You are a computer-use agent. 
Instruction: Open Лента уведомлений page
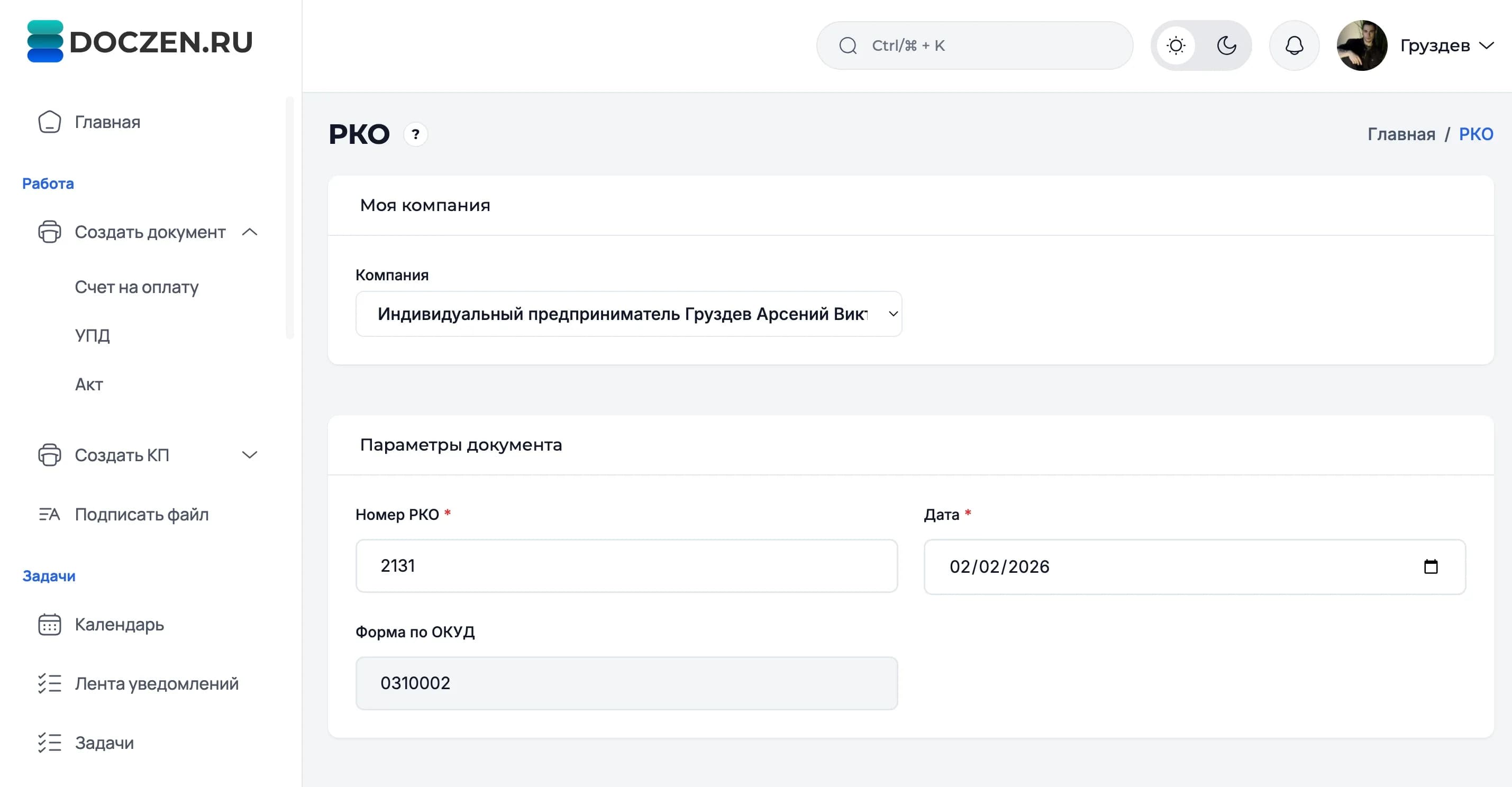click(157, 684)
